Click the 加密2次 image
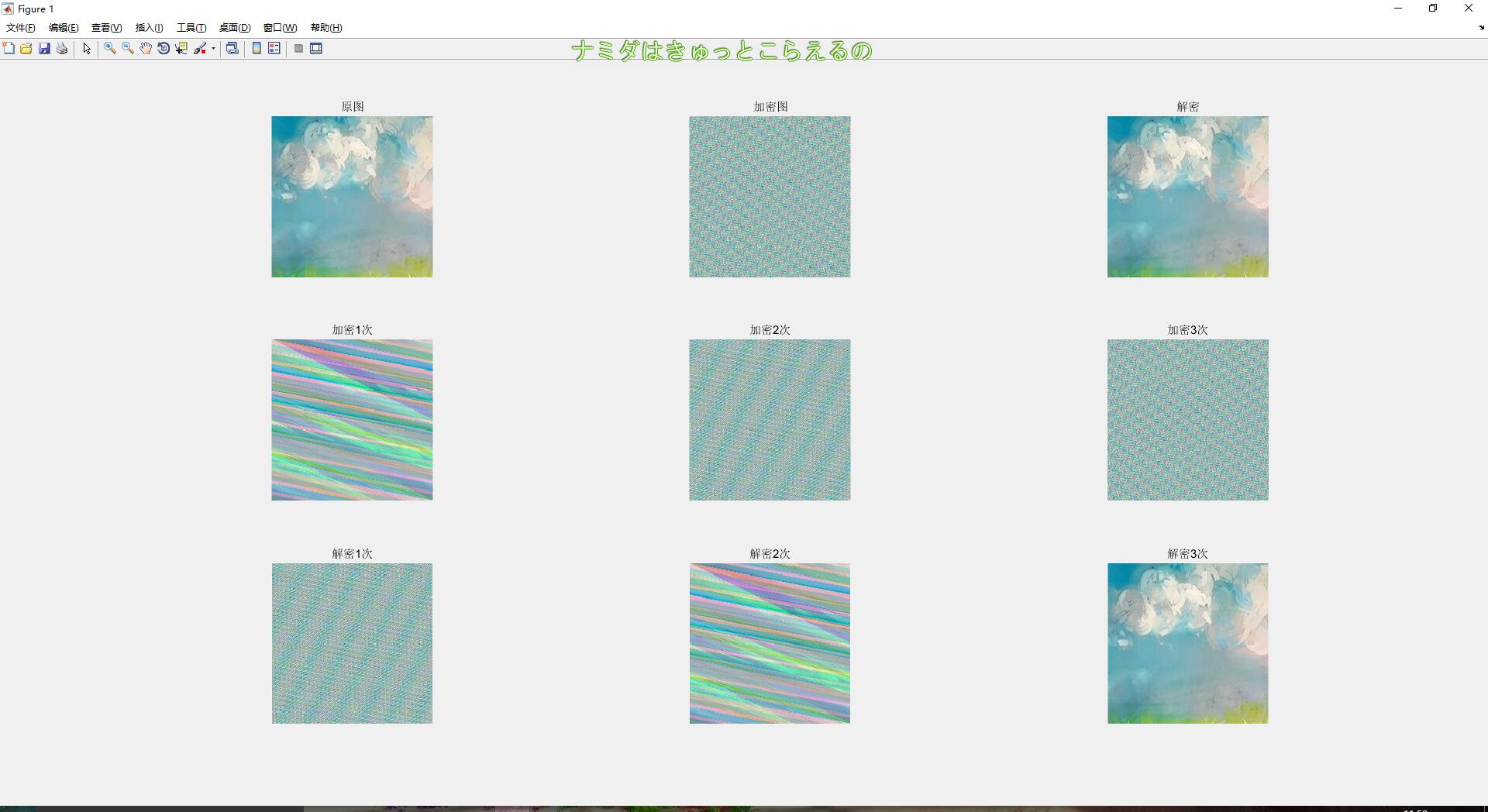The height and width of the screenshot is (812, 1488). (x=770, y=420)
